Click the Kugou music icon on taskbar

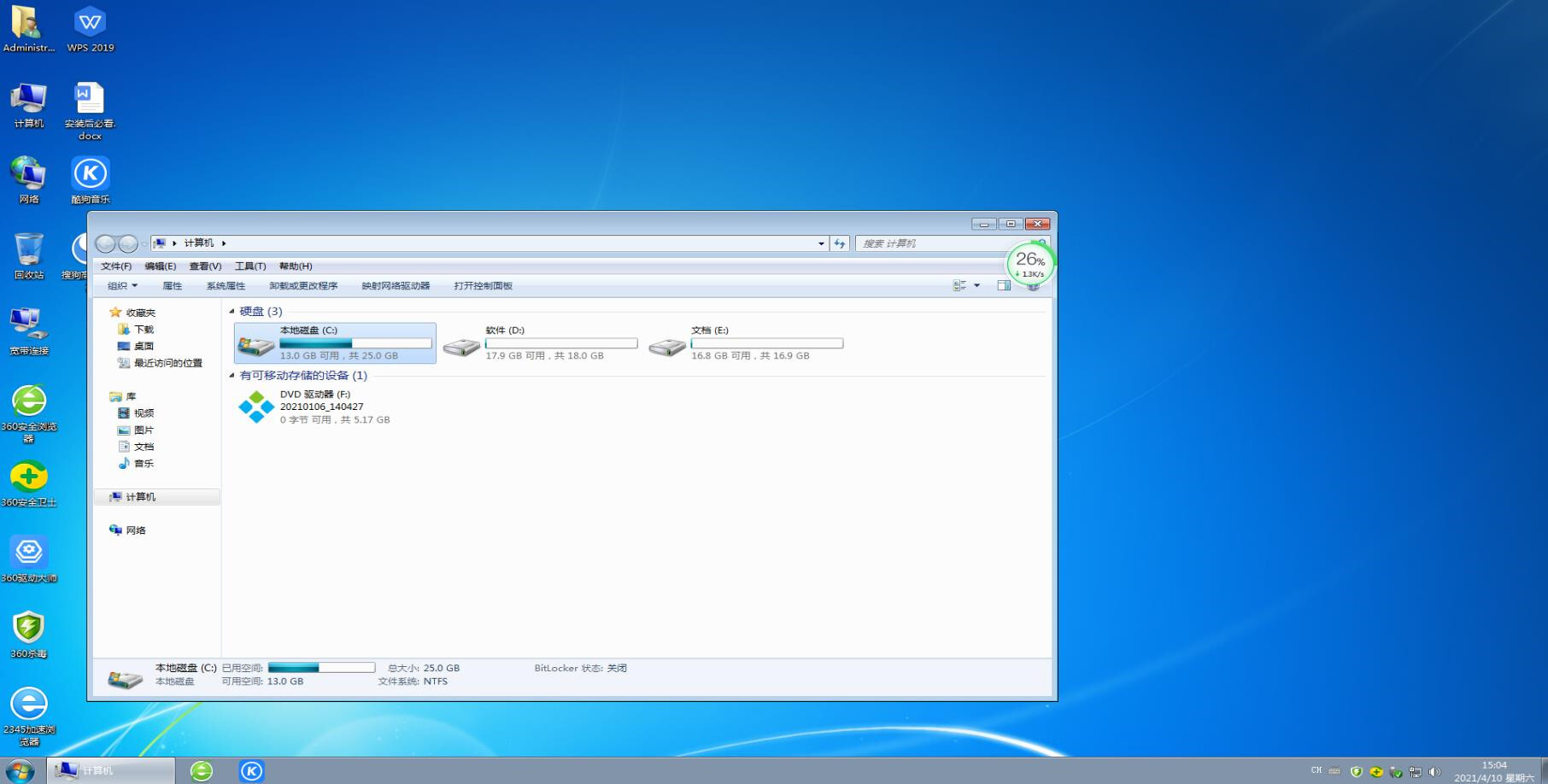[x=251, y=770]
